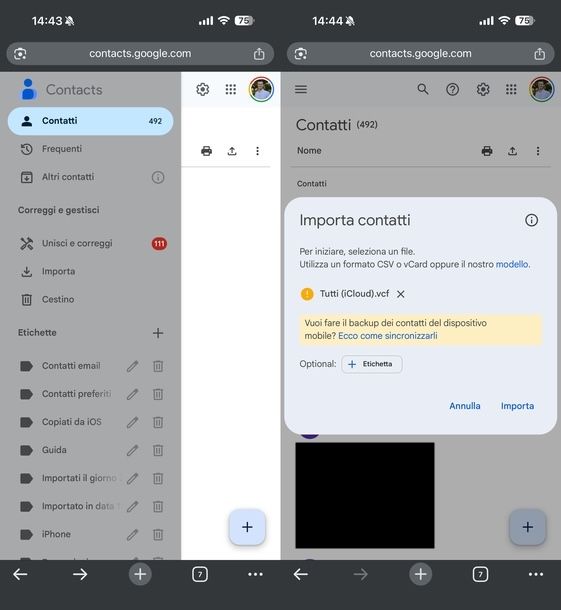This screenshot has width=561, height=610.
Task: Open the Contatti email label
Action: (x=71, y=366)
